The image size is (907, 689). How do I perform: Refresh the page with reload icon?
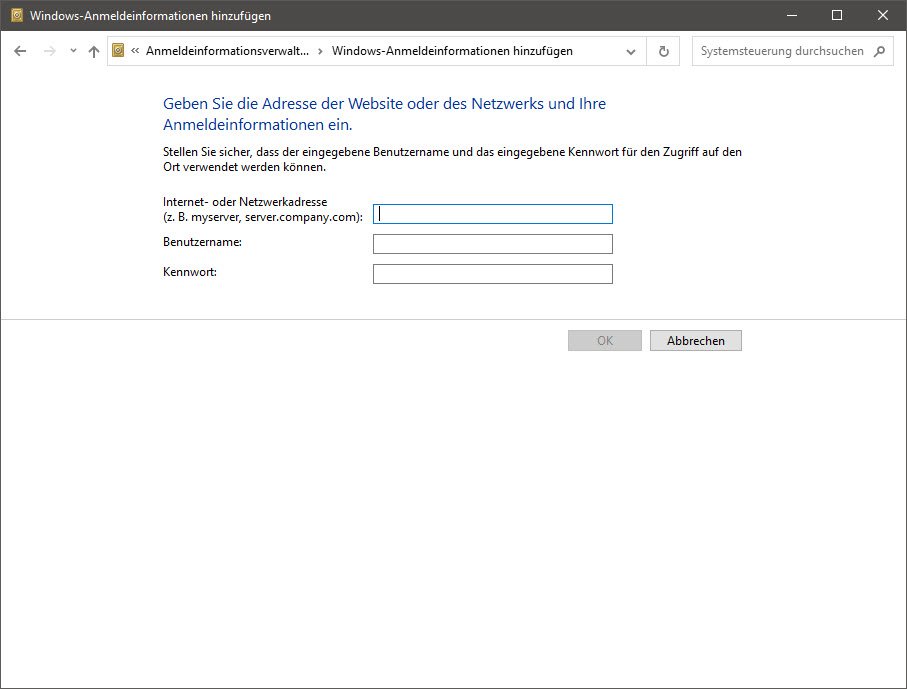click(663, 51)
